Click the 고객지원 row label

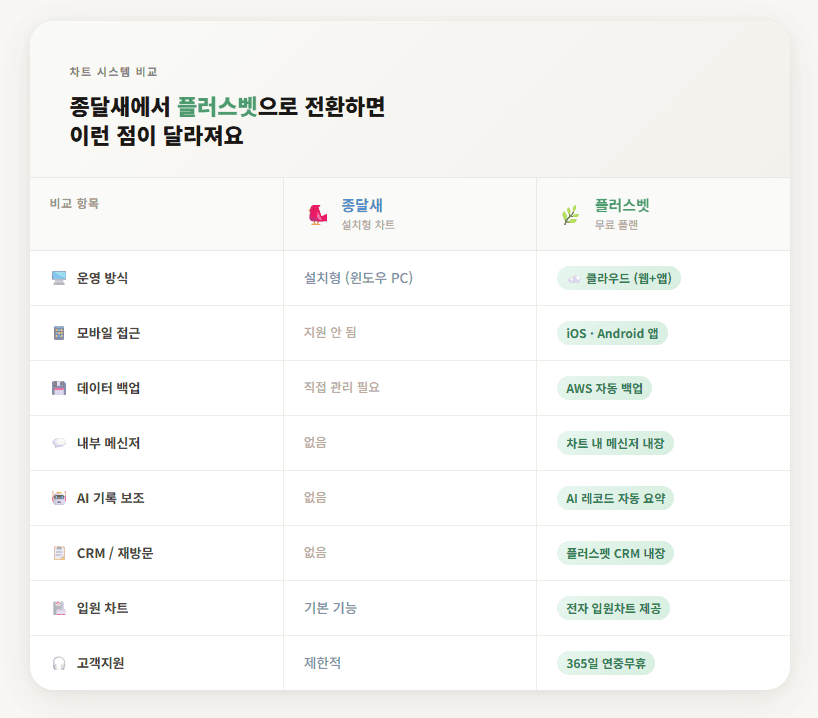[x=101, y=663]
